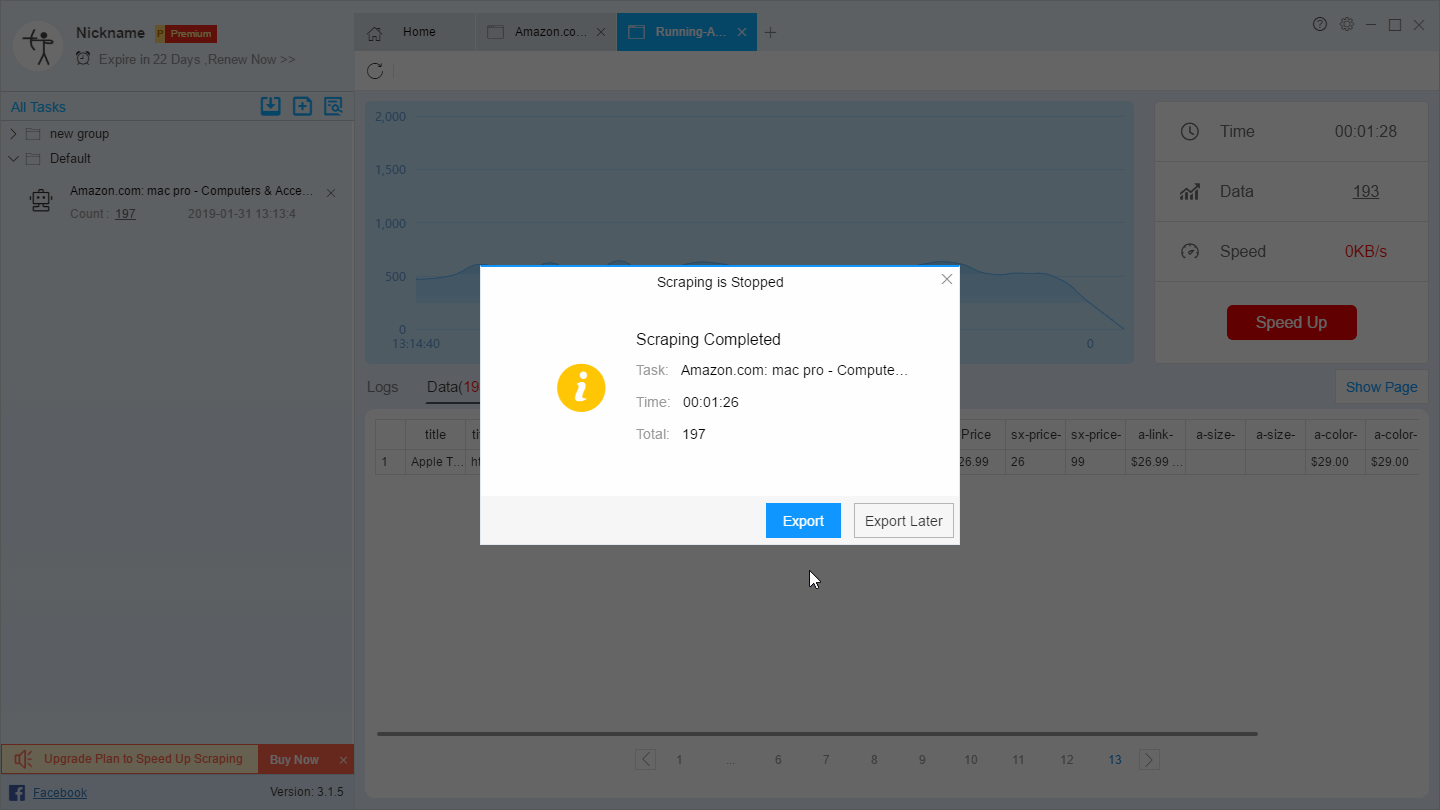Open the task Count 197 link
The image size is (1440, 810).
[x=125, y=214]
